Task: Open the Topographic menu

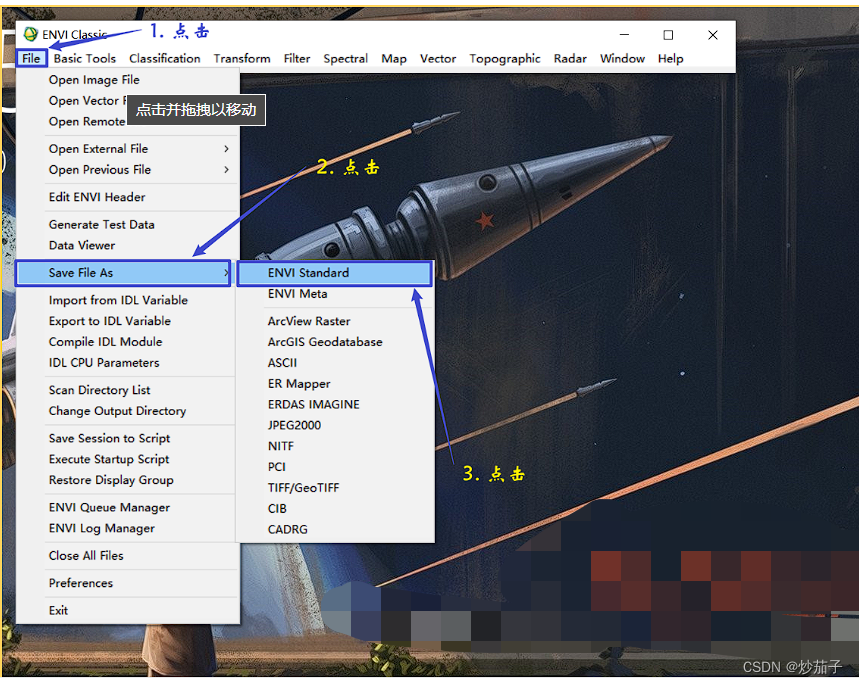Action: 505,59
